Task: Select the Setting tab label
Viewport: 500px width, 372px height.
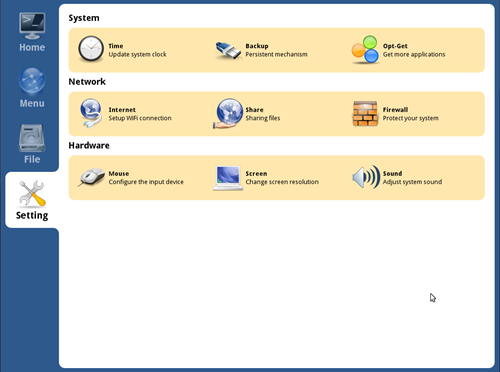Action: coord(32,215)
